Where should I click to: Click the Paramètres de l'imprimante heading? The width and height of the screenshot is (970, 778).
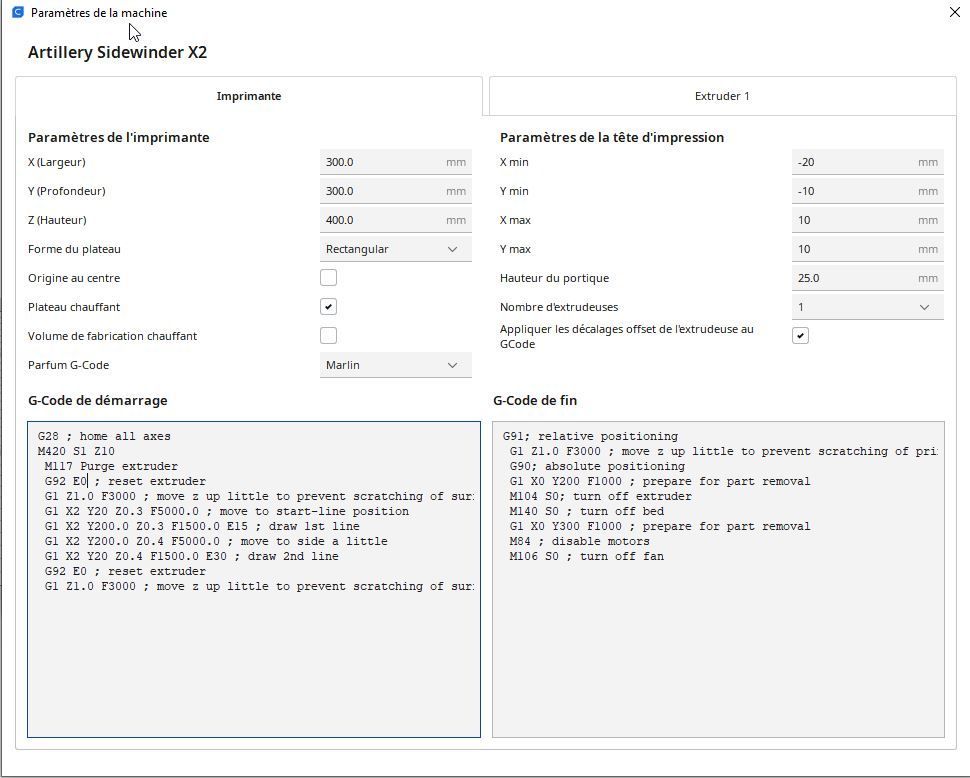pyautogui.click(x=119, y=137)
